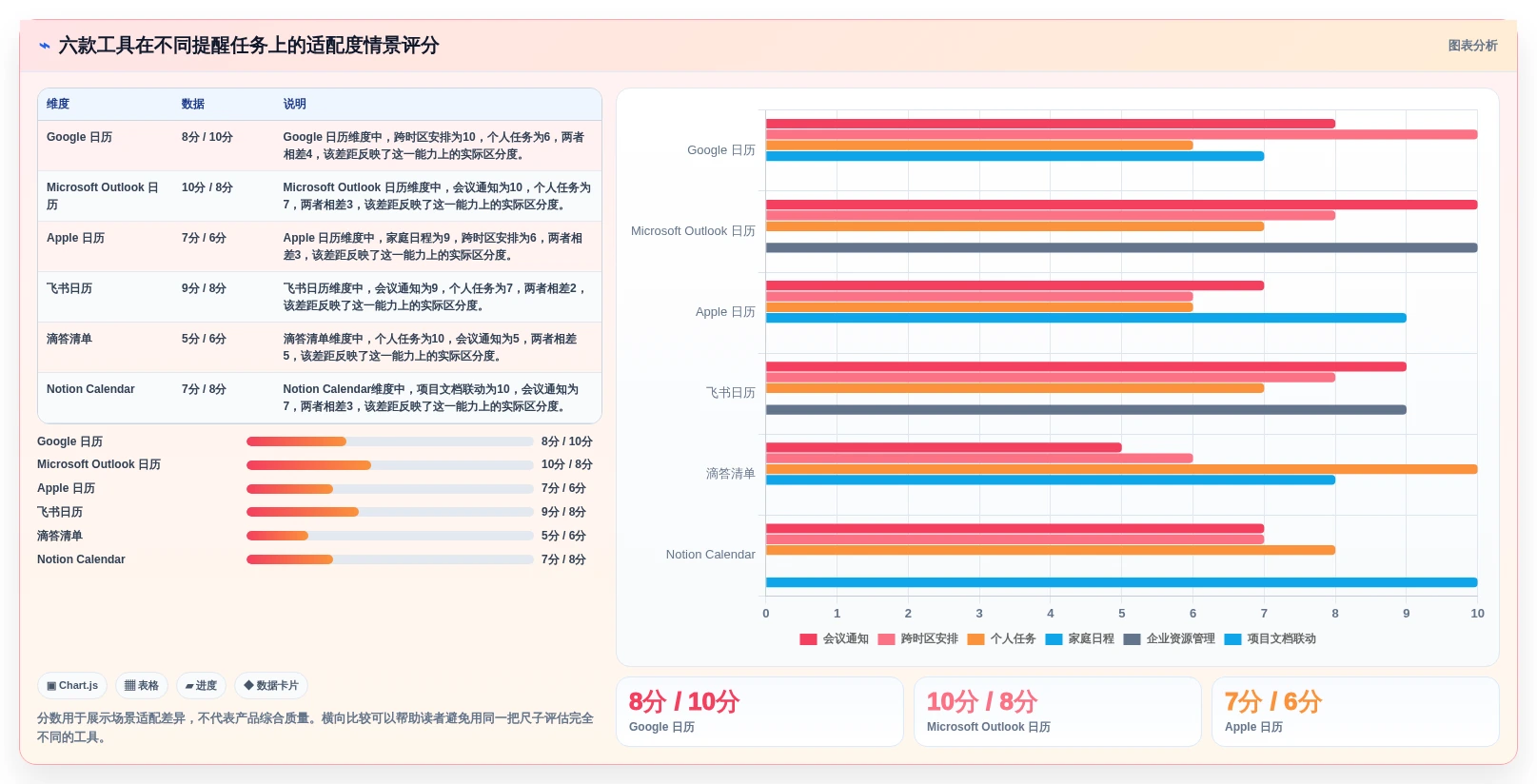The image size is (1537, 784).
Task: Toggle 家庭日程 legend item in chart
Action: [1079, 639]
